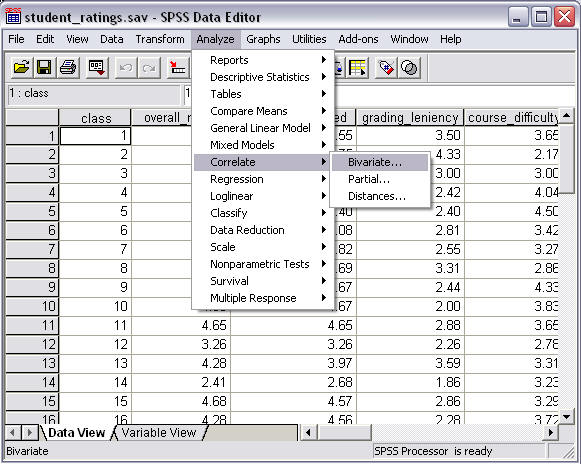Select row header 12
Image resolution: width=581 pixels, height=464 pixels.
32,344
